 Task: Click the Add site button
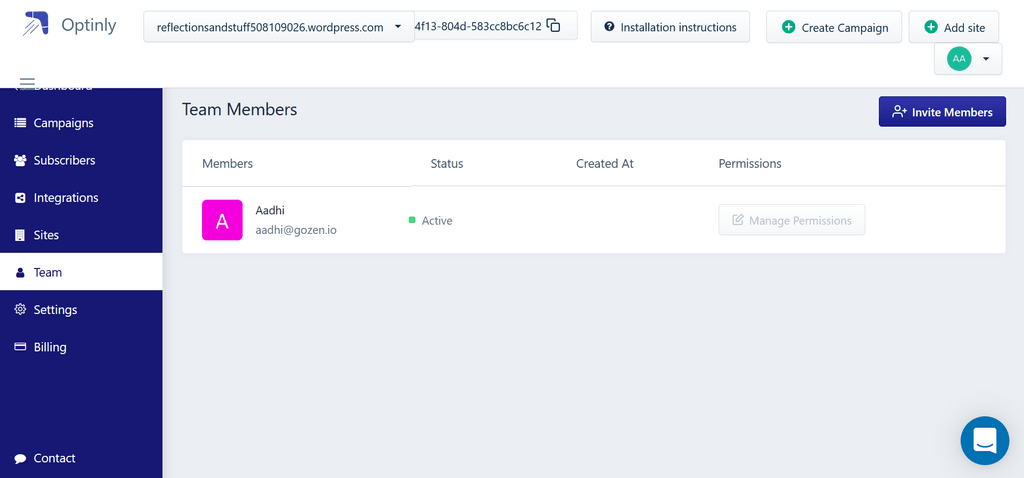click(x=953, y=27)
